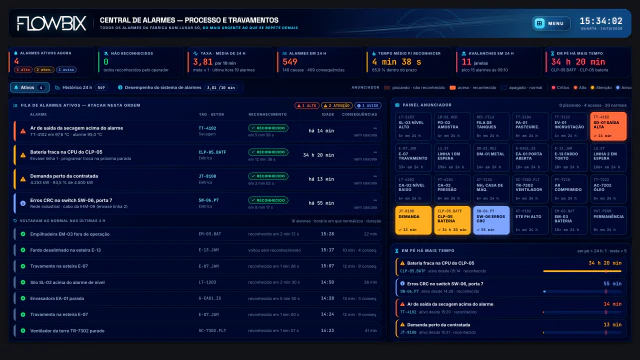The height and width of the screenshot is (360, 640).
Task: Click icon on Tempo médio p/ reconhecer card
Action: point(374,53)
